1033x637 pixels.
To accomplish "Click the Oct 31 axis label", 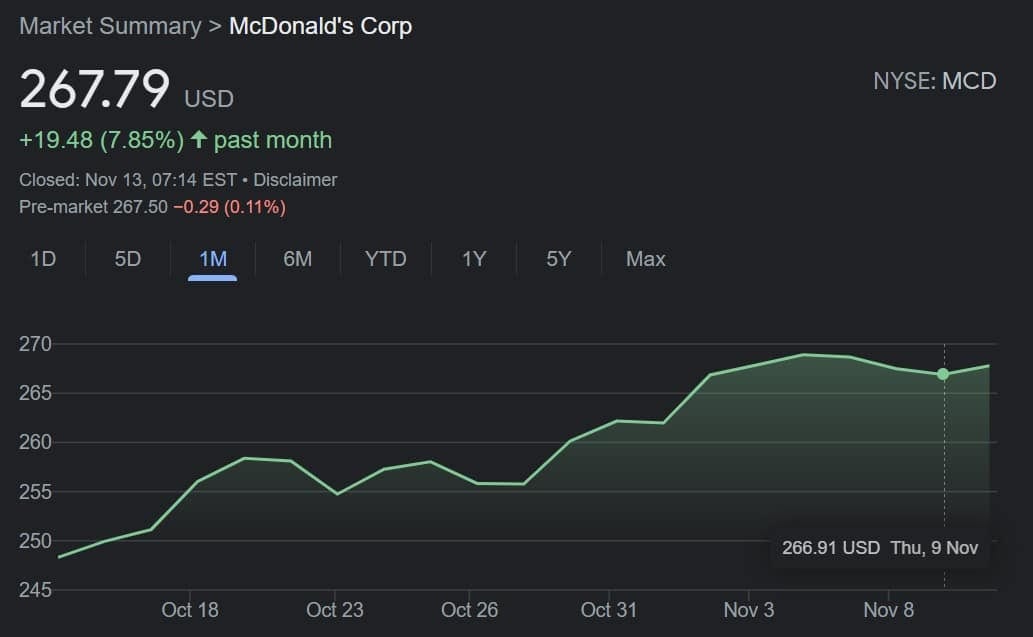I will coord(609,609).
